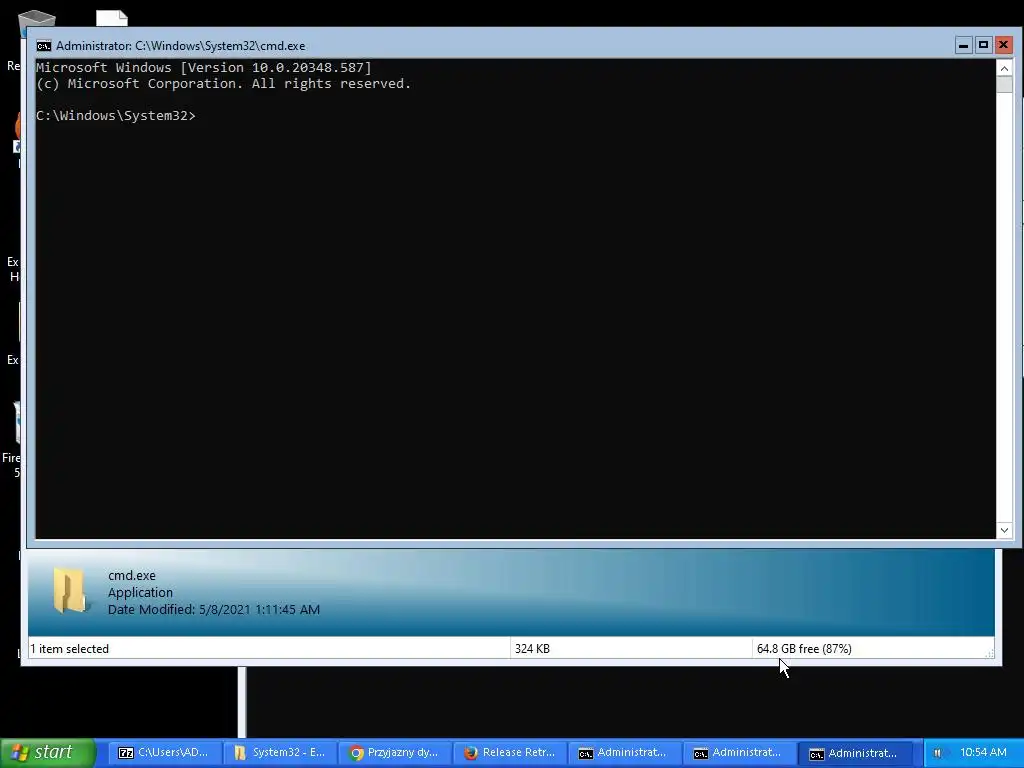
Task: Click the cmd.exe file icon in details pane
Action: tap(70, 590)
